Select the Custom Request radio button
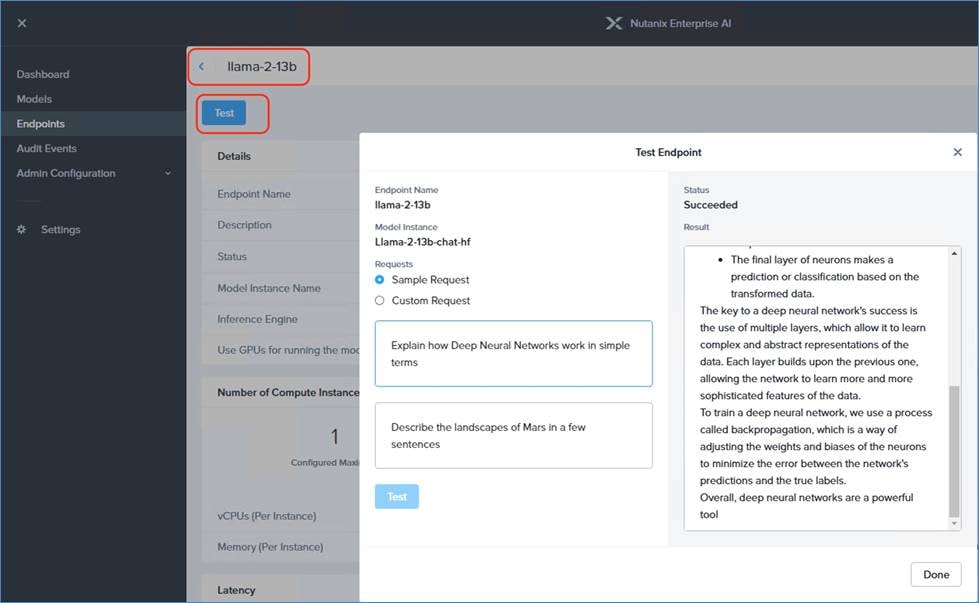The width and height of the screenshot is (979, 603). point(380,300)
